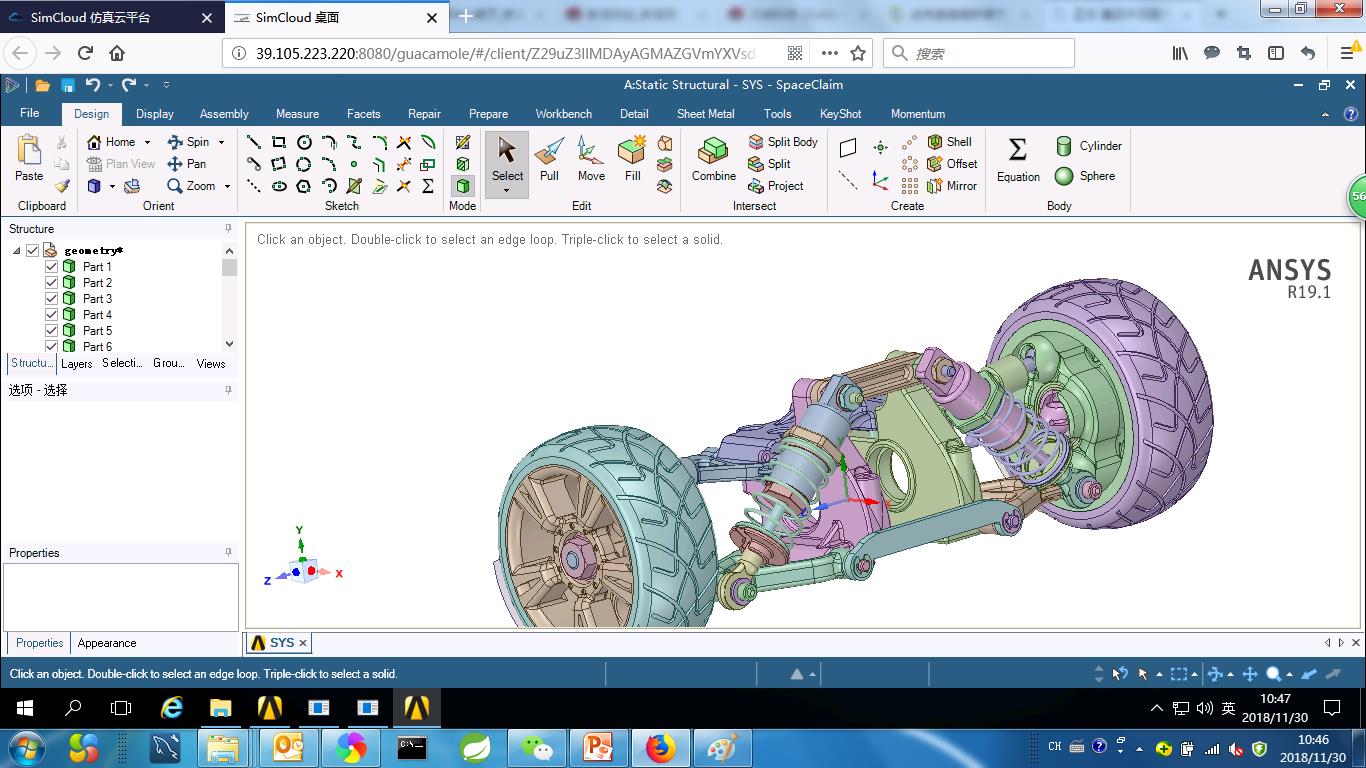Toggle visibility of Part 3
The width and height of the screenshot is (1366, 768).
(x=52, y=299)
